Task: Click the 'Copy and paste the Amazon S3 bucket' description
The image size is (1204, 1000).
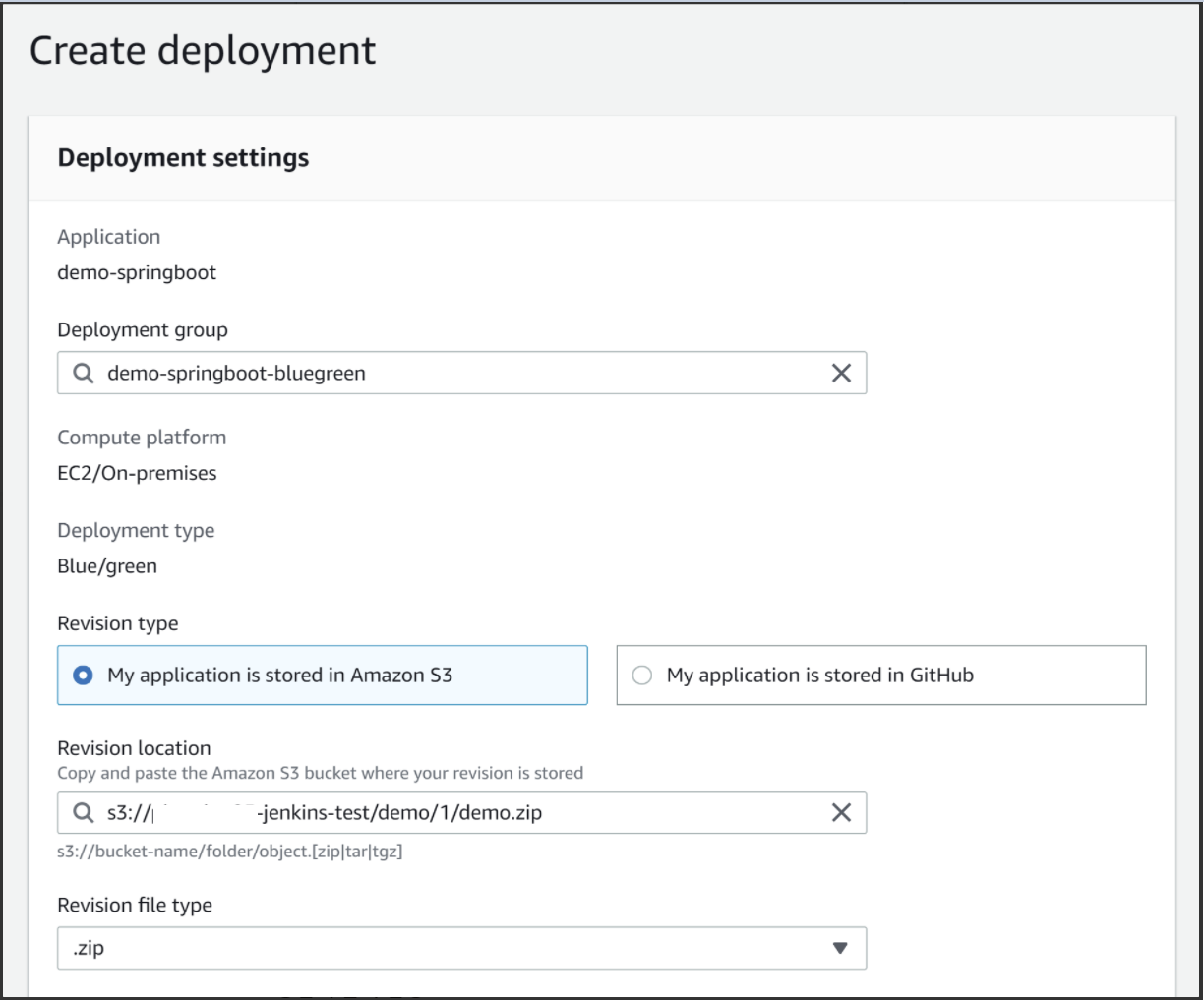Action: click(320, 774)
